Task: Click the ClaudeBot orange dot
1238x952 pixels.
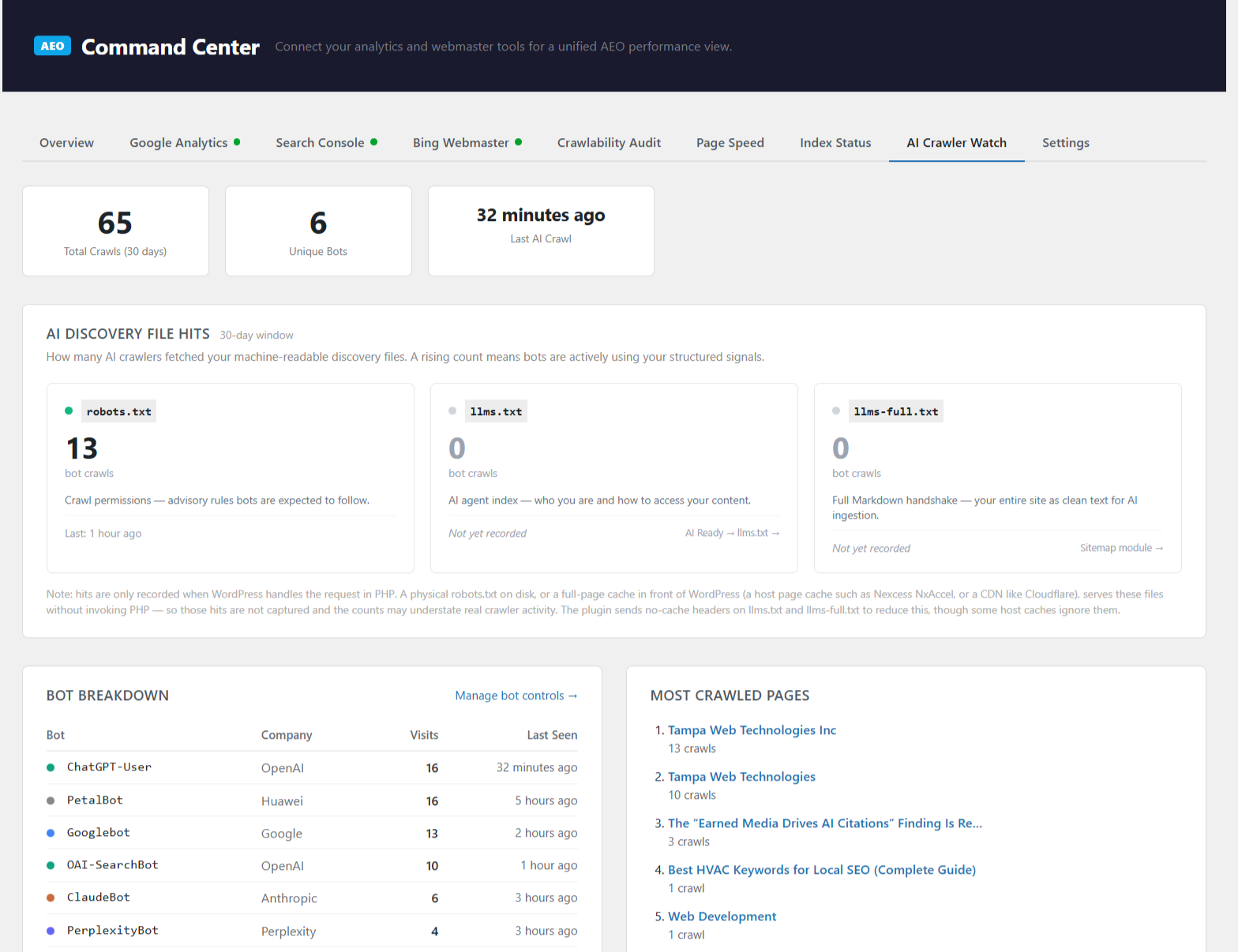Action: [x=51, y=898]
